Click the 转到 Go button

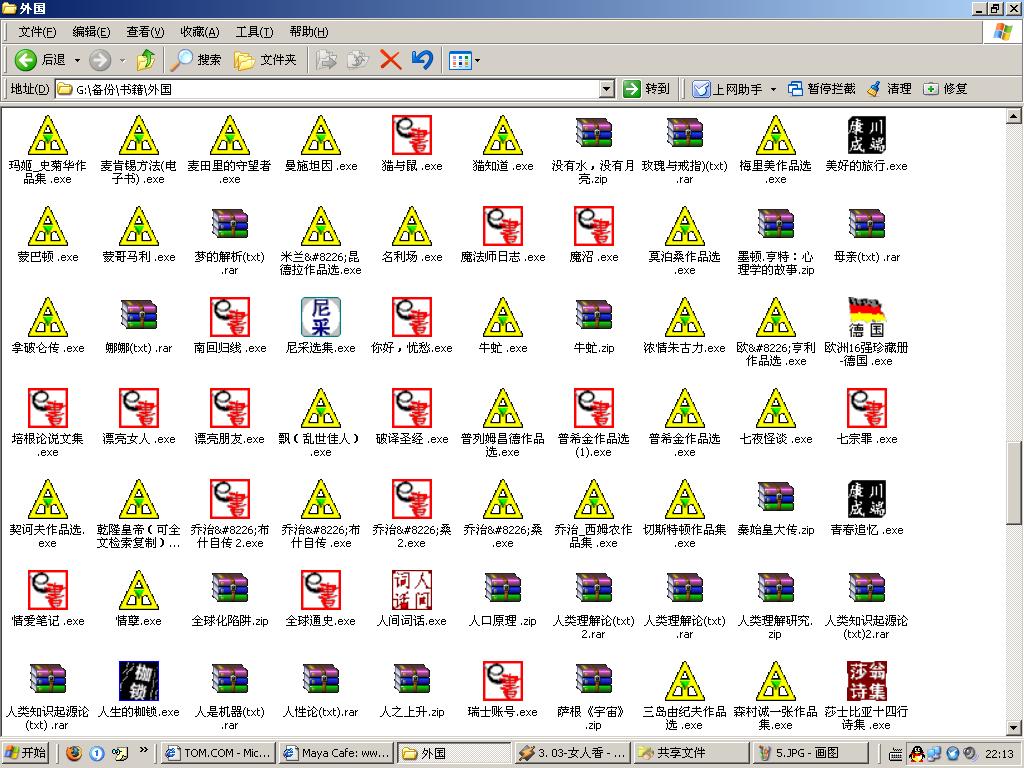click(x=646, y=89)
